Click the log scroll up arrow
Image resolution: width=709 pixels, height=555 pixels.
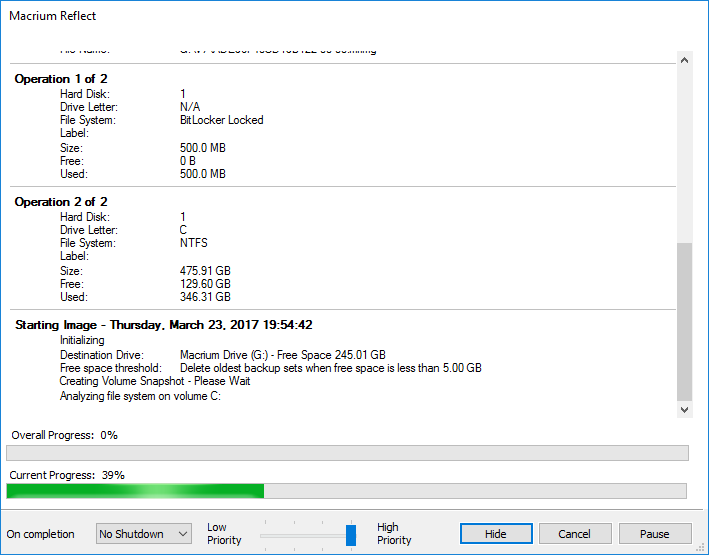pos(685,60)
